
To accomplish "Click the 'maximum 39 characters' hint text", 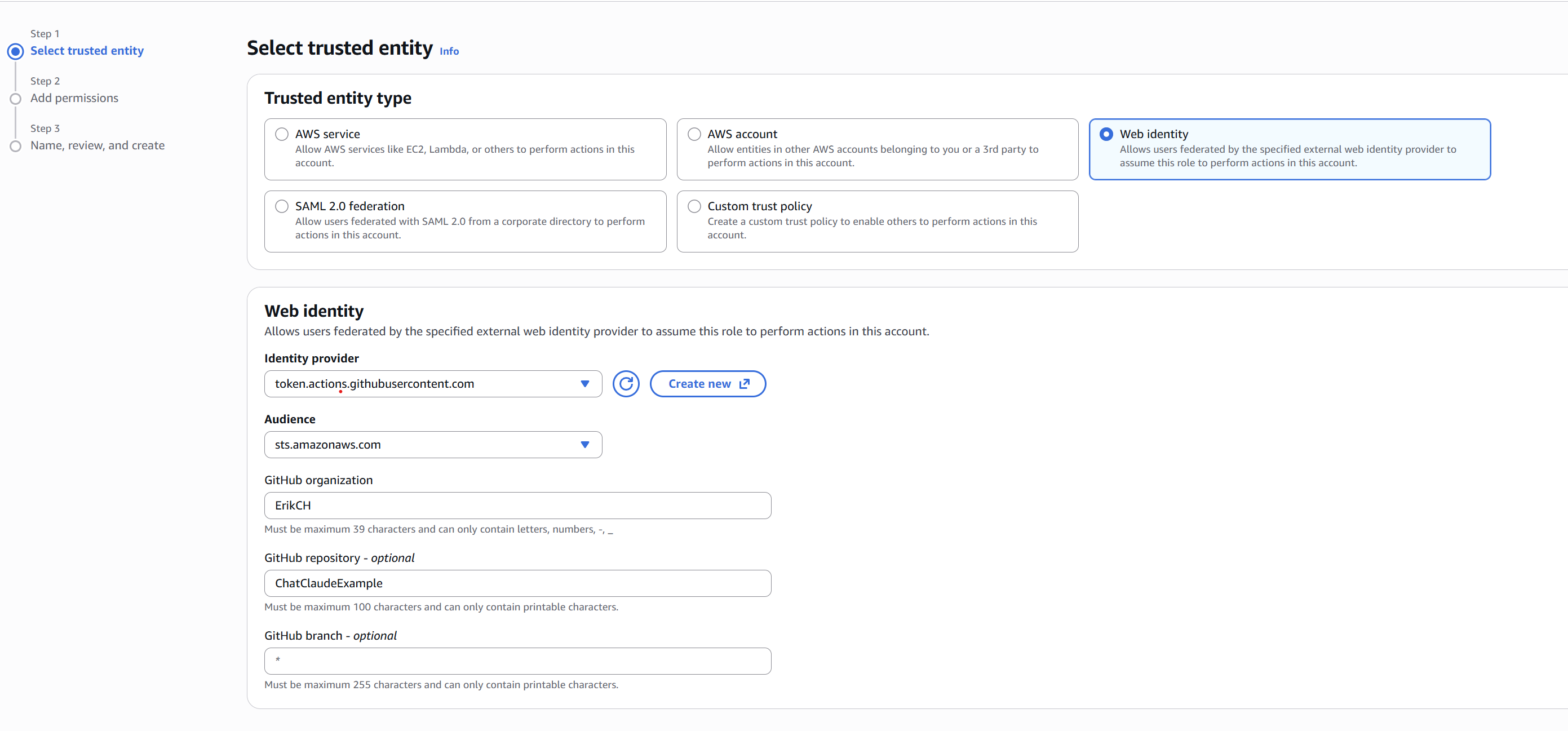I will (439, 530).
